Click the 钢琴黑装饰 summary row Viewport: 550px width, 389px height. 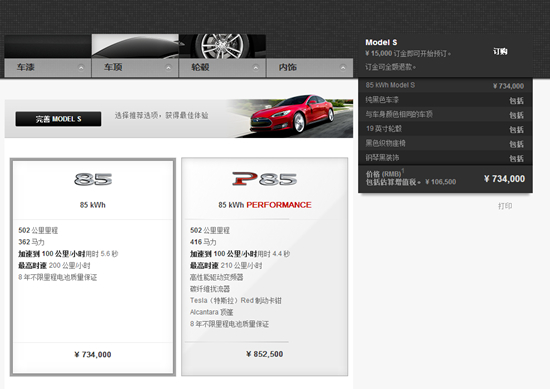coord(445,158)
